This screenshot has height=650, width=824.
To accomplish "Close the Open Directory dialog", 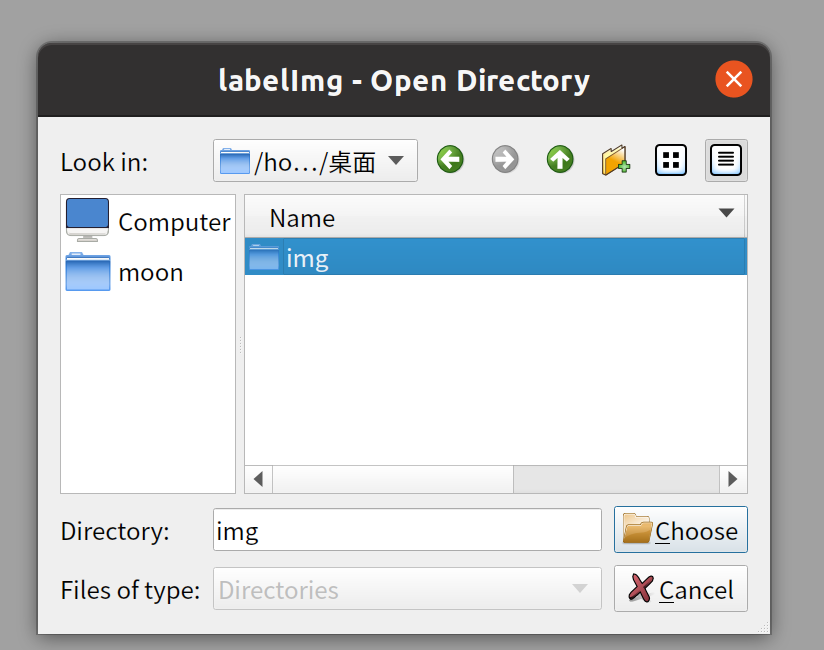I will click(734, 79).
